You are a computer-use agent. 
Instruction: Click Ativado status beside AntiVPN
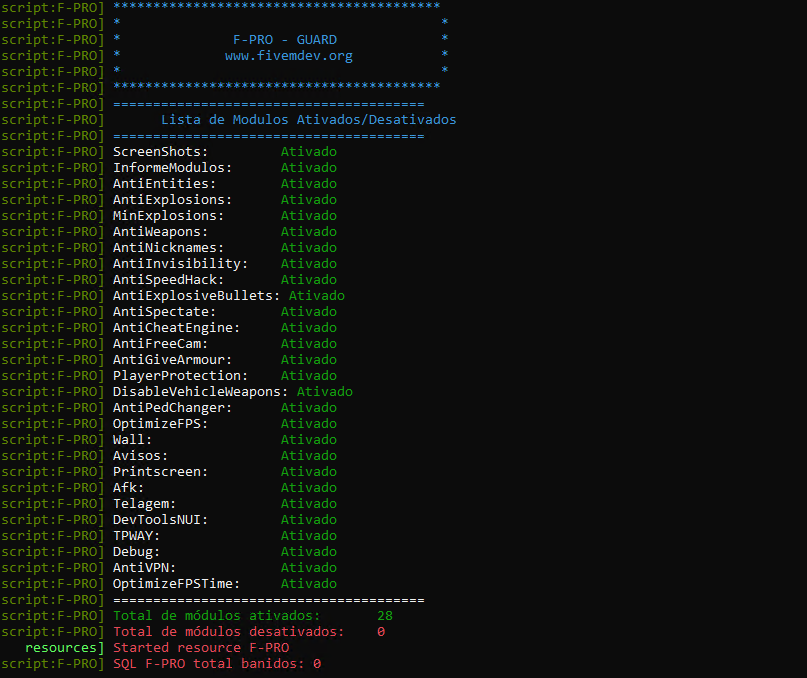coord(308,568)
